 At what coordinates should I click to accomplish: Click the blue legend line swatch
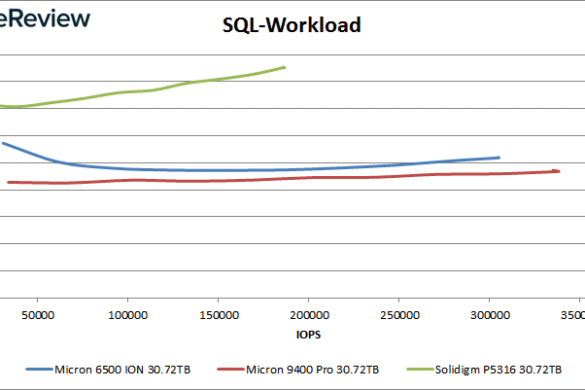[x=39, y=369]
